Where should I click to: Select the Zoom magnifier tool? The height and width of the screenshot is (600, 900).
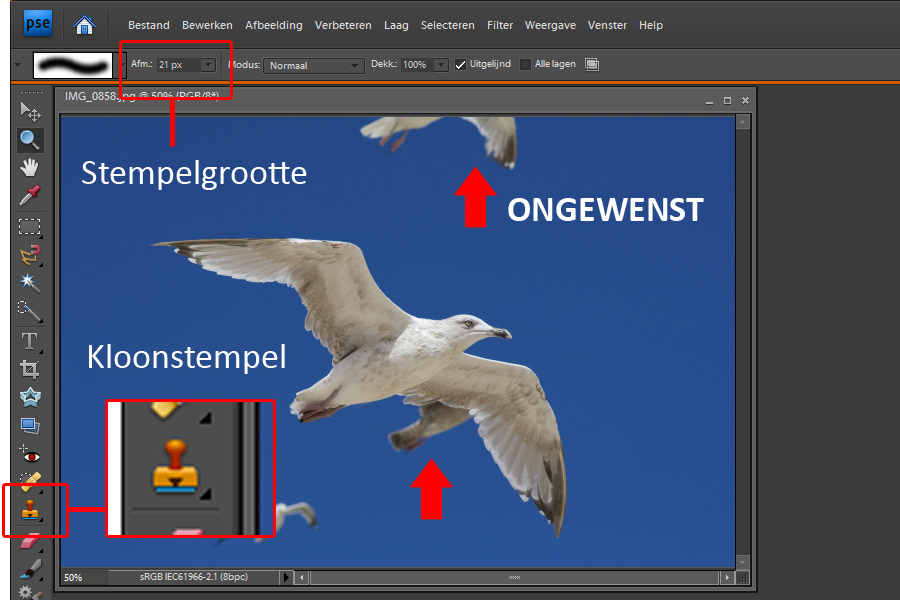(30, 140)
